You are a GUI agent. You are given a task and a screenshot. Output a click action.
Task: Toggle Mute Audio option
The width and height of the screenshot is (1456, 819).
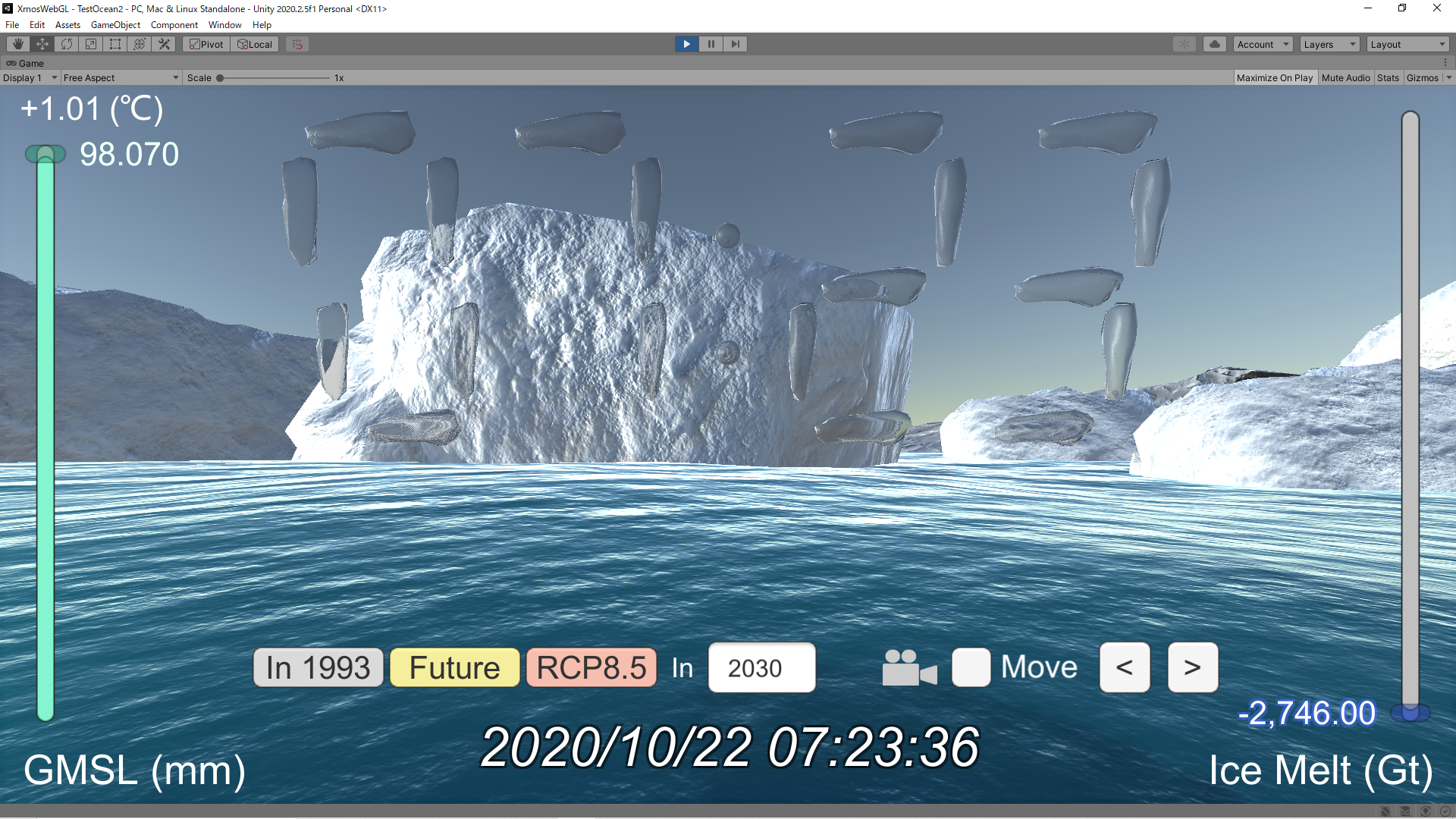click(1345, 77)
